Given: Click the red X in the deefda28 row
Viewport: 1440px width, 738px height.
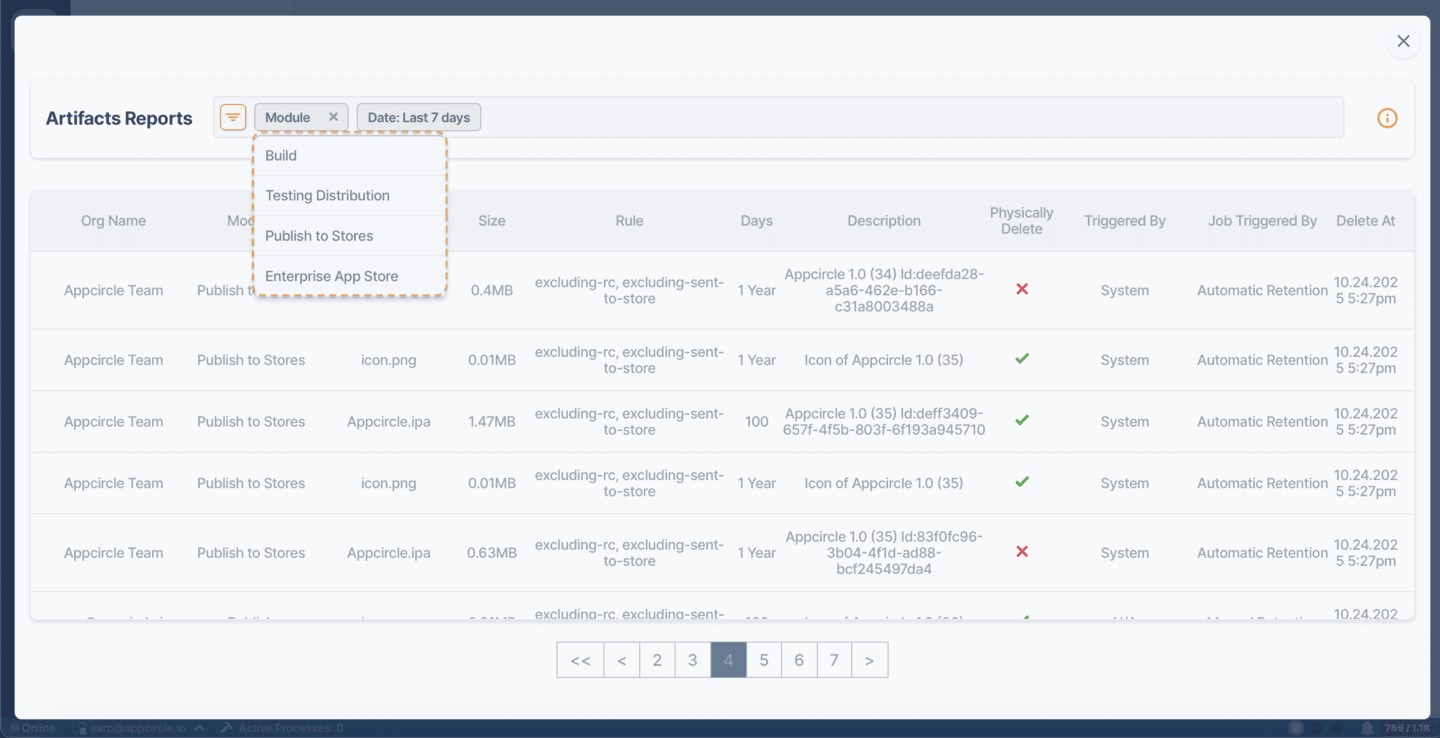Looking at the screenshot, I should tap(1022, 289).
